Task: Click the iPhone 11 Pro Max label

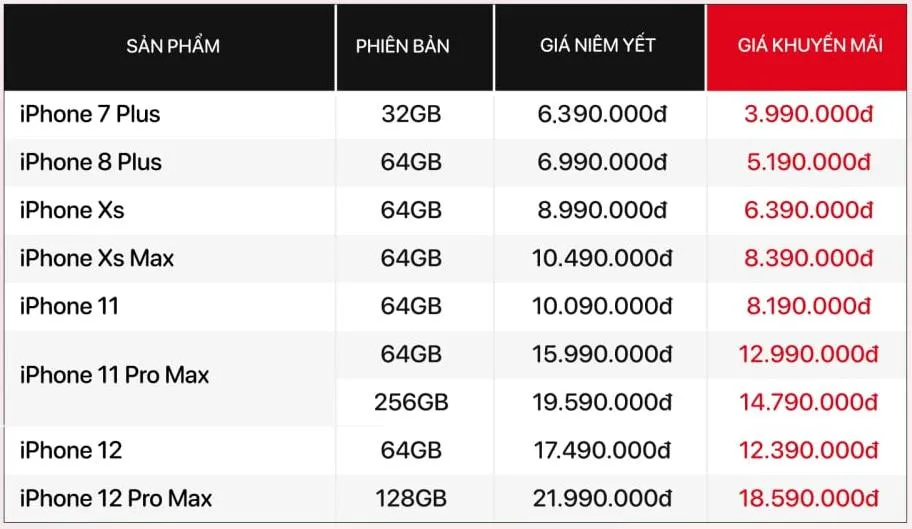Action: (115, 376)
